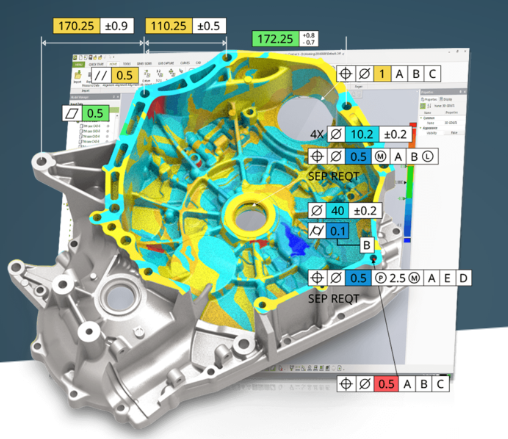
Task: Click the flatness symbol callout icon
Action: [x=73, y=113]
